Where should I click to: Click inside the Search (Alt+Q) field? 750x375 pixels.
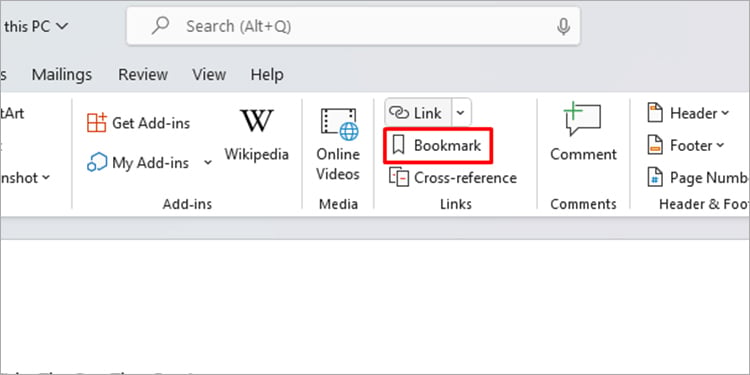tap(353, 26)
